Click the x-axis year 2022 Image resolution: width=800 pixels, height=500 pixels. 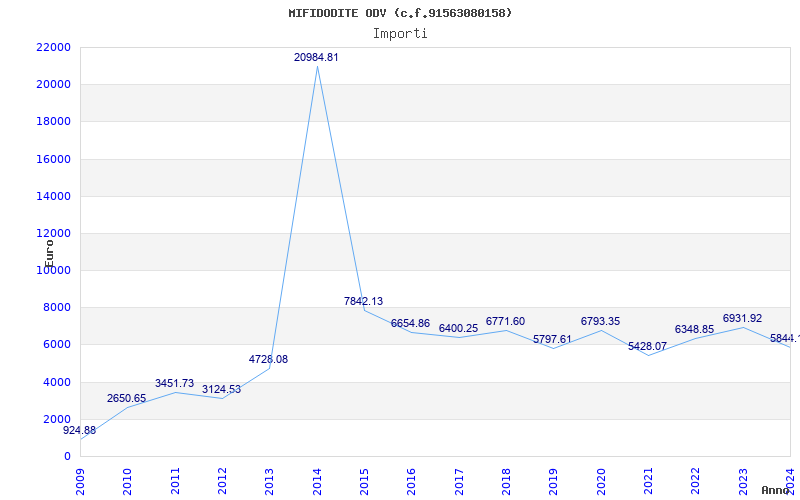(695, 482)
